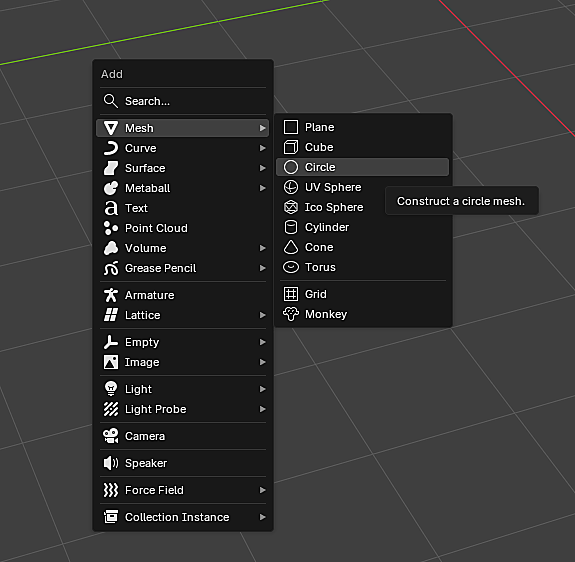575x562 pixels.
Task: Expand the Surface submenu arrow
Action: click(263, 168)
